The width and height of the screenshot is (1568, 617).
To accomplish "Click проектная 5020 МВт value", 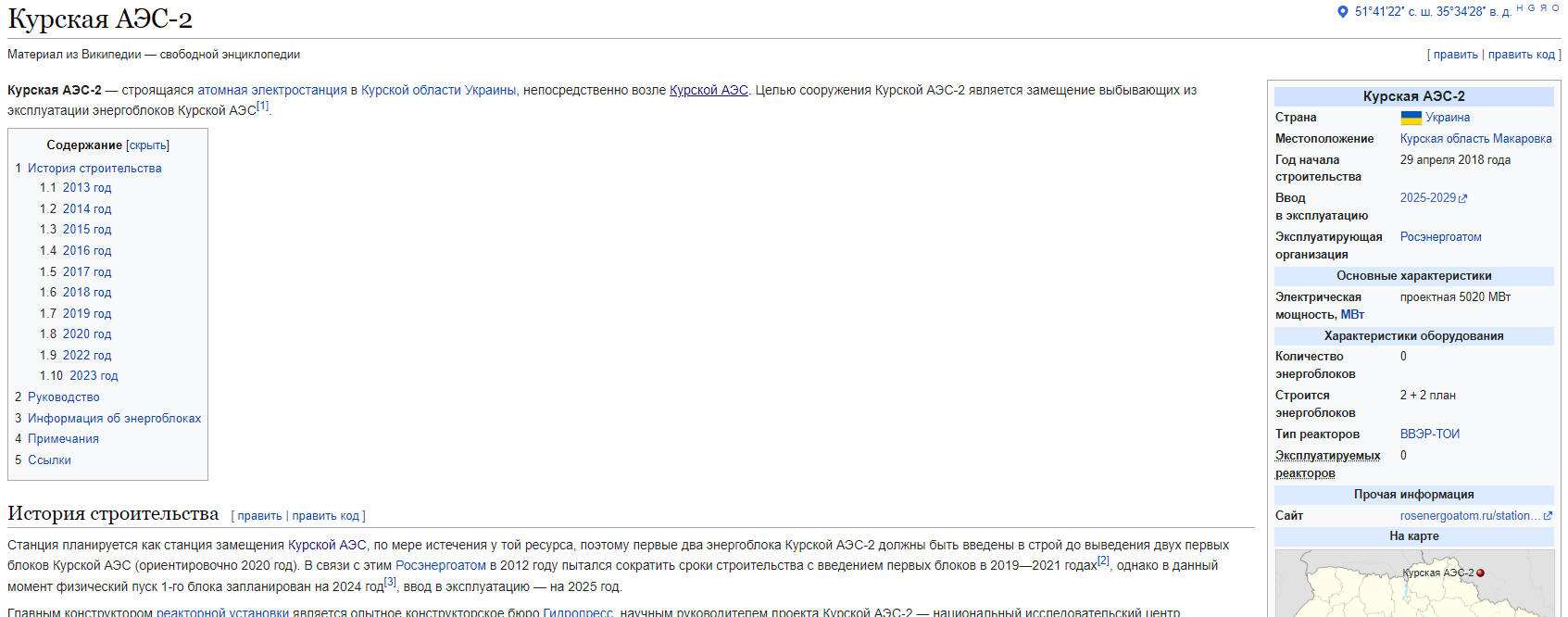I will (1455, 297).
